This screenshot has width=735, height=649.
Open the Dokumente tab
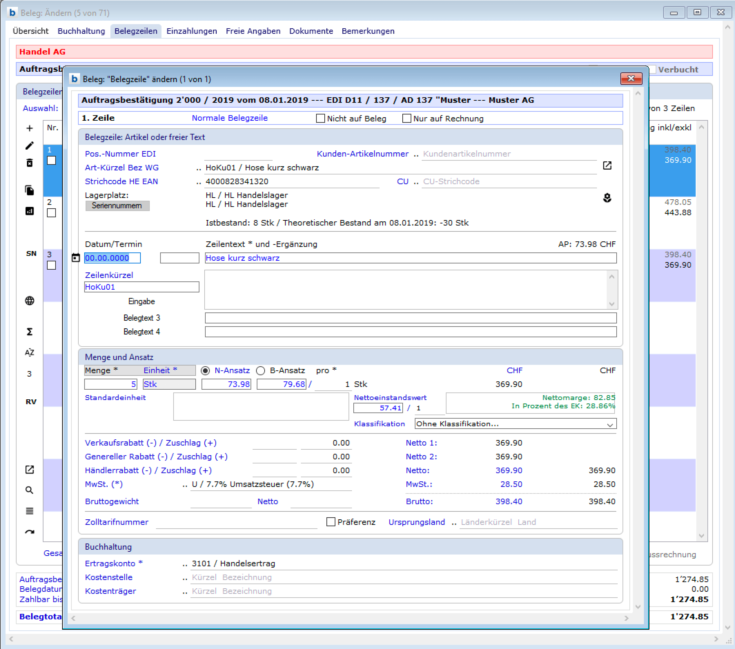(311, 31)
